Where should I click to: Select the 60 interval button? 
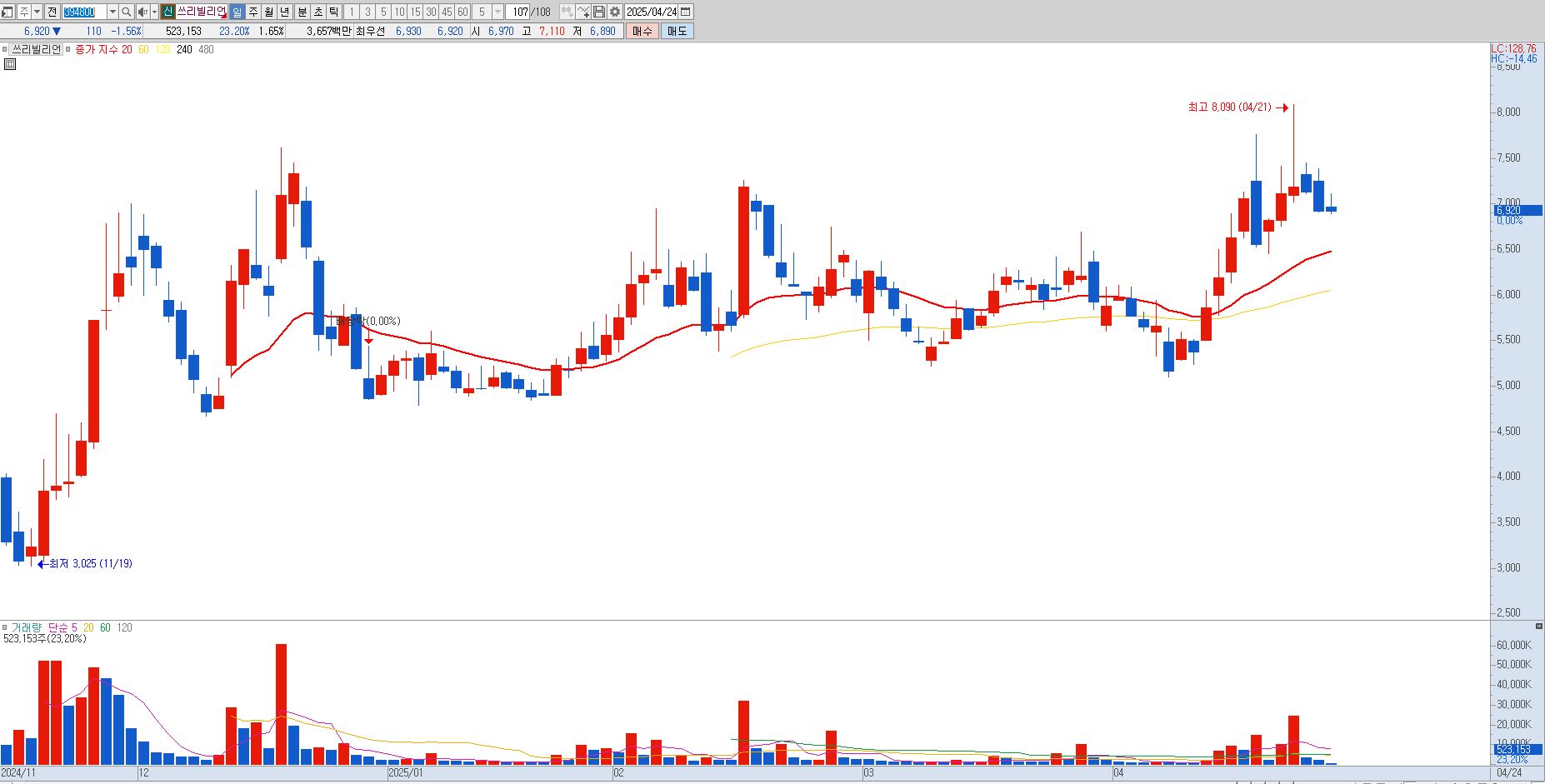tap(462, 12)
